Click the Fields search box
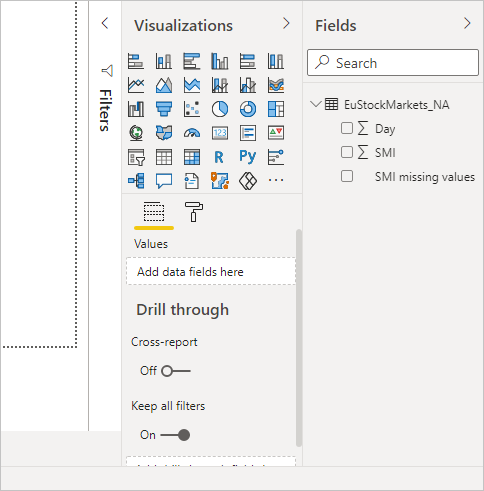 pos(393,63)
